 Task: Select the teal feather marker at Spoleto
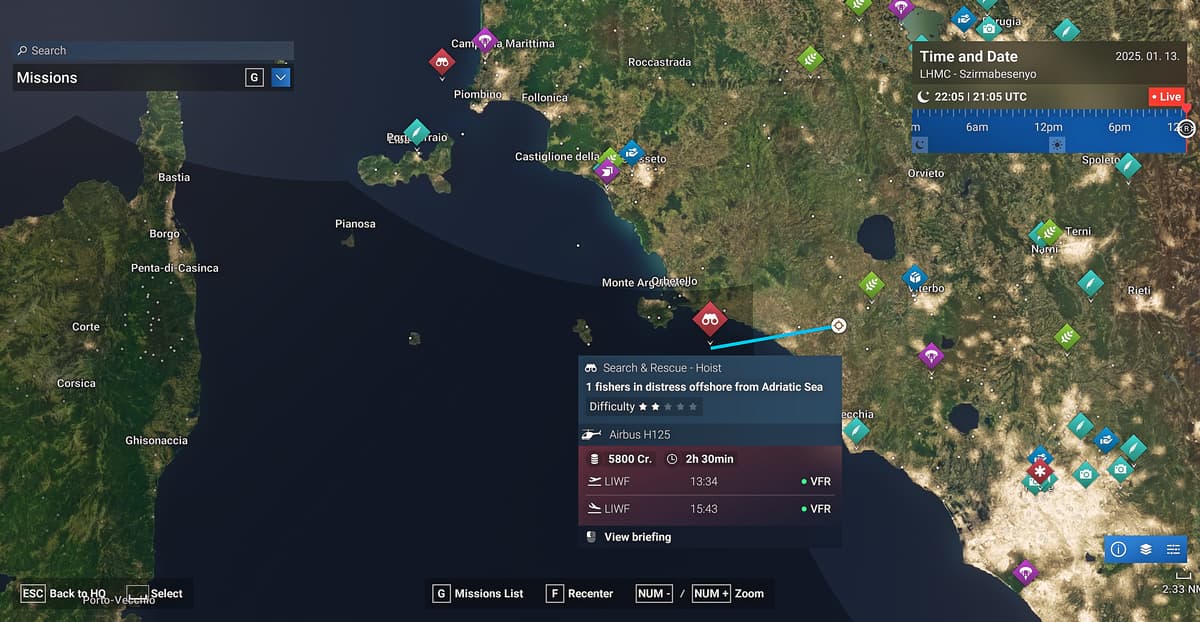click(1128, 166)
